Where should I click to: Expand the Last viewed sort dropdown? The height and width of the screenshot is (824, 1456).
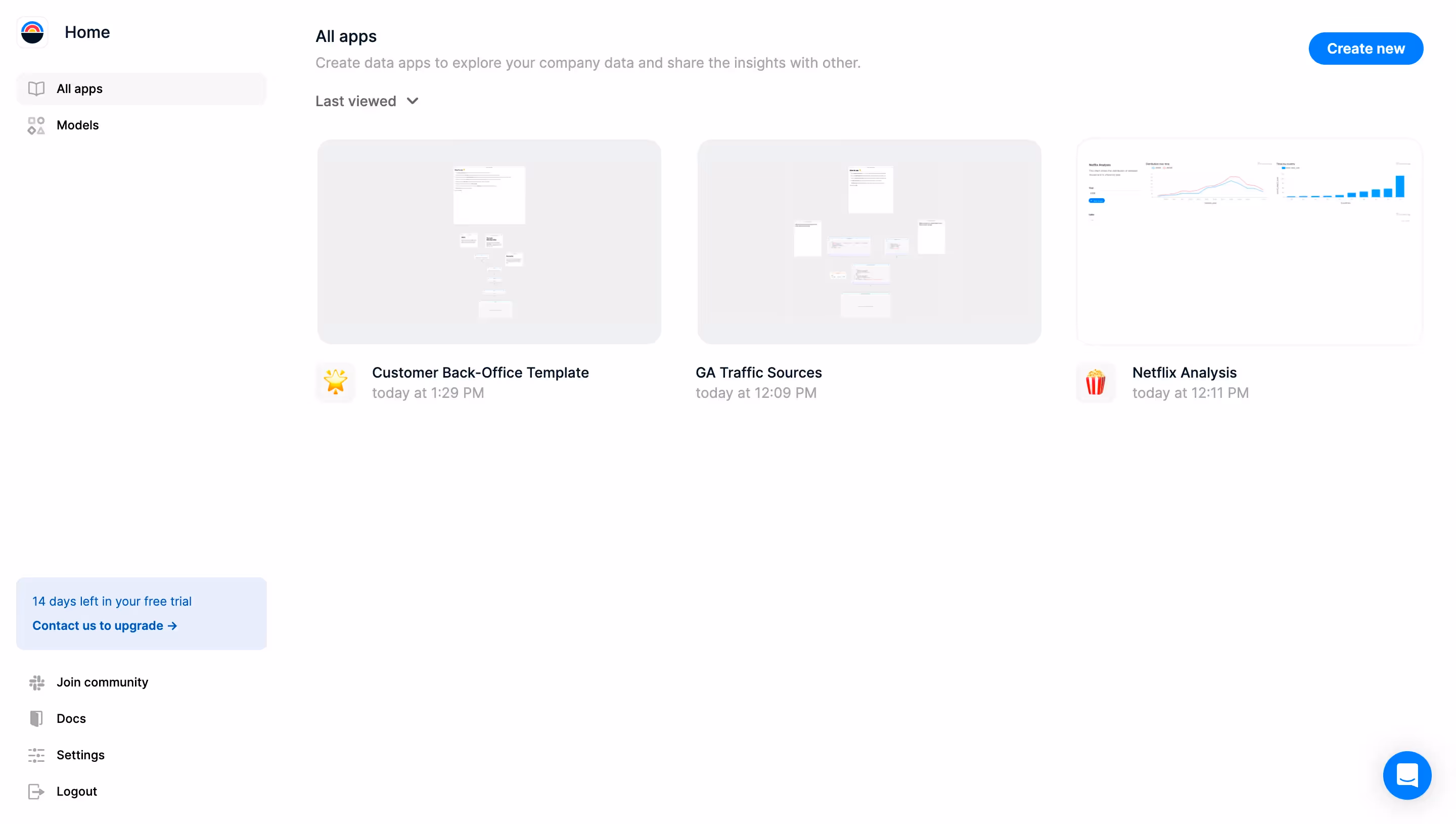[356, 101]
